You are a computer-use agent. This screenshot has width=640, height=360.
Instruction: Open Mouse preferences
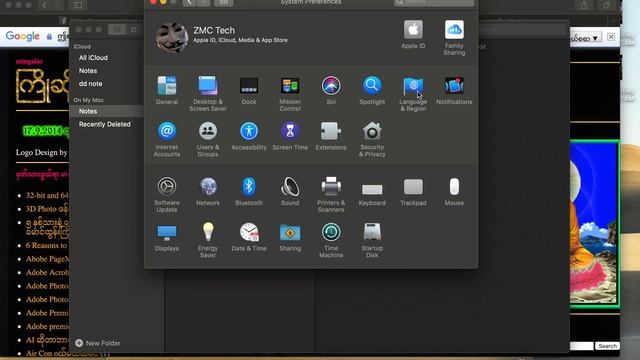(454, 191)
